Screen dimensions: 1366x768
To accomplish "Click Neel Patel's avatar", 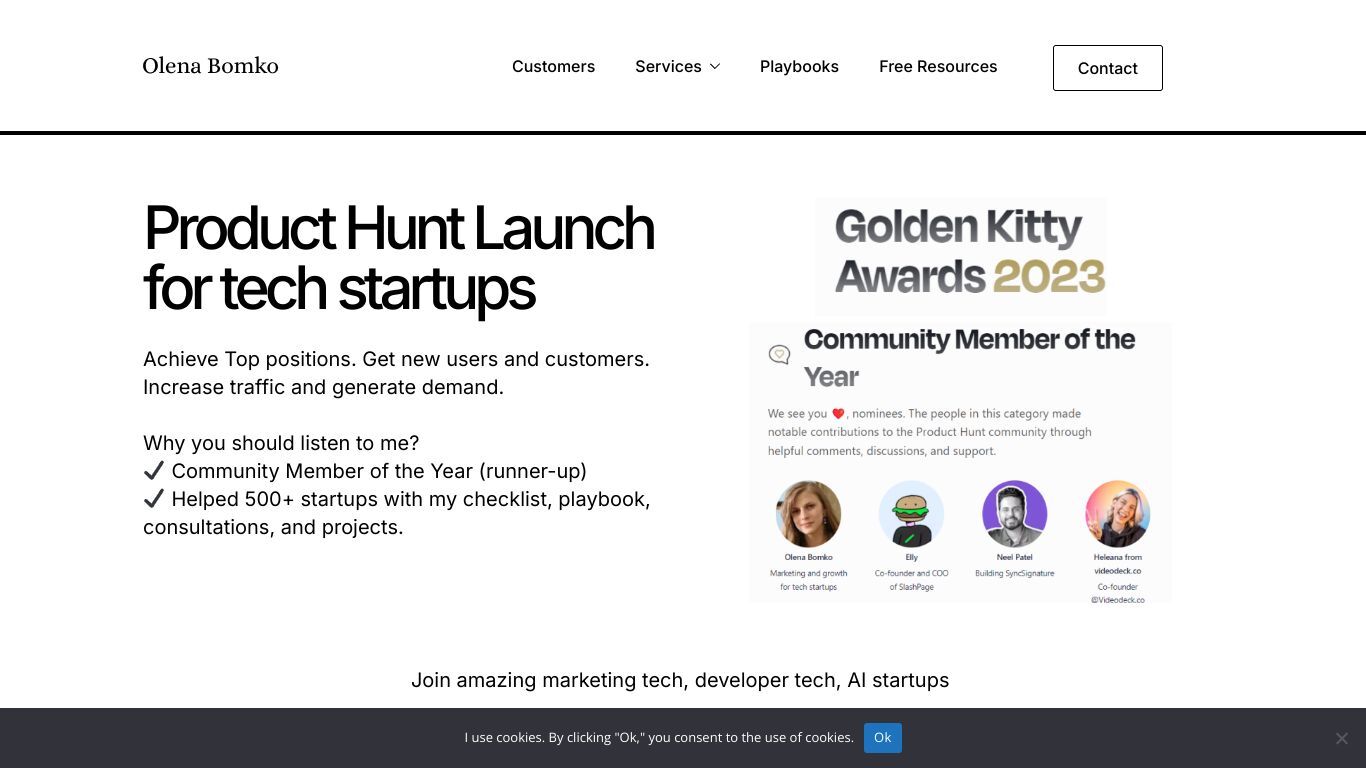I will (x=1014, y=513).
